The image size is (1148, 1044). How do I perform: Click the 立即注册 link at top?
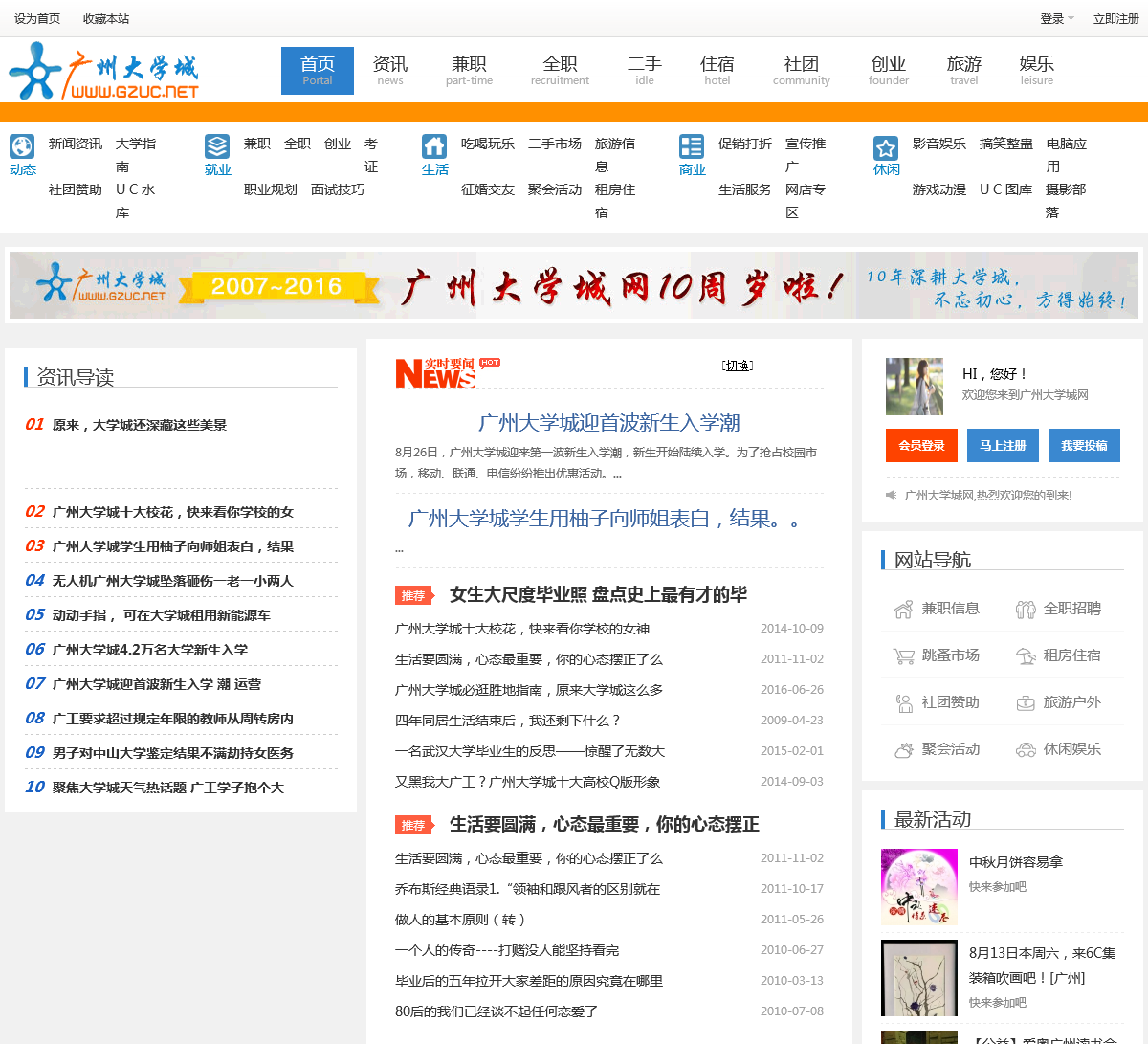pos(1115,19)
